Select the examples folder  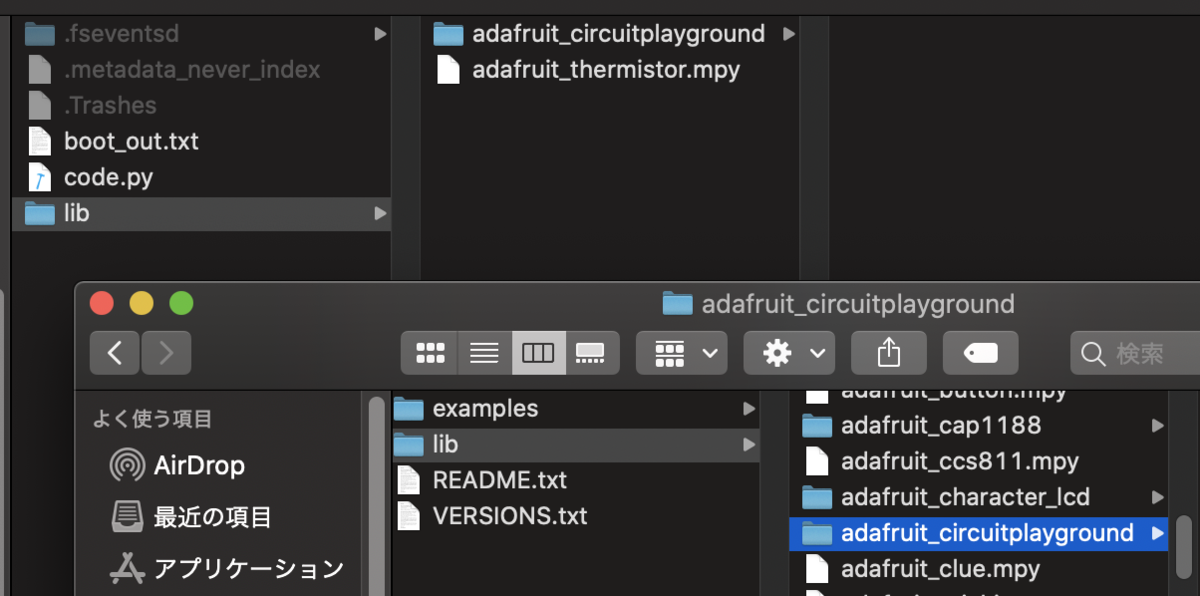575,408
